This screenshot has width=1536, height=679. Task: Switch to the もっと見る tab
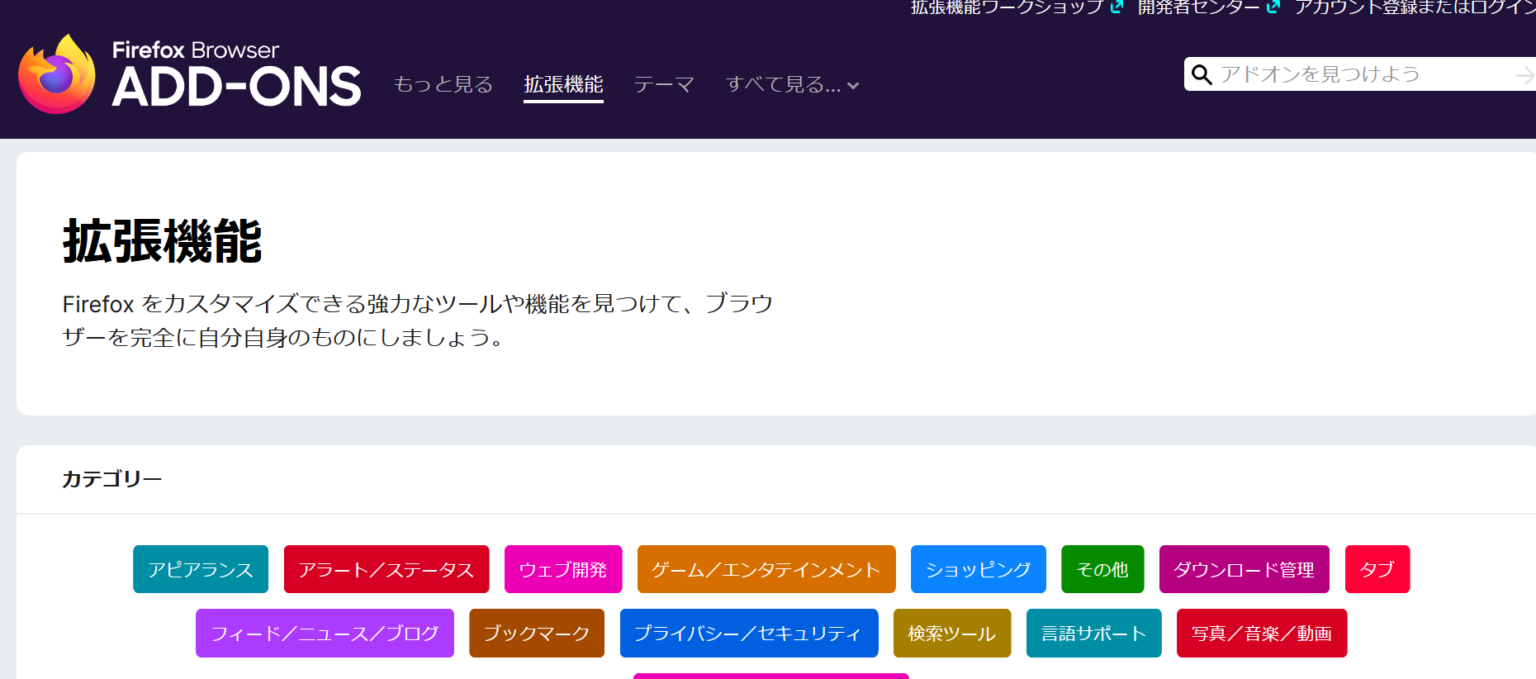tap(443, 85)
